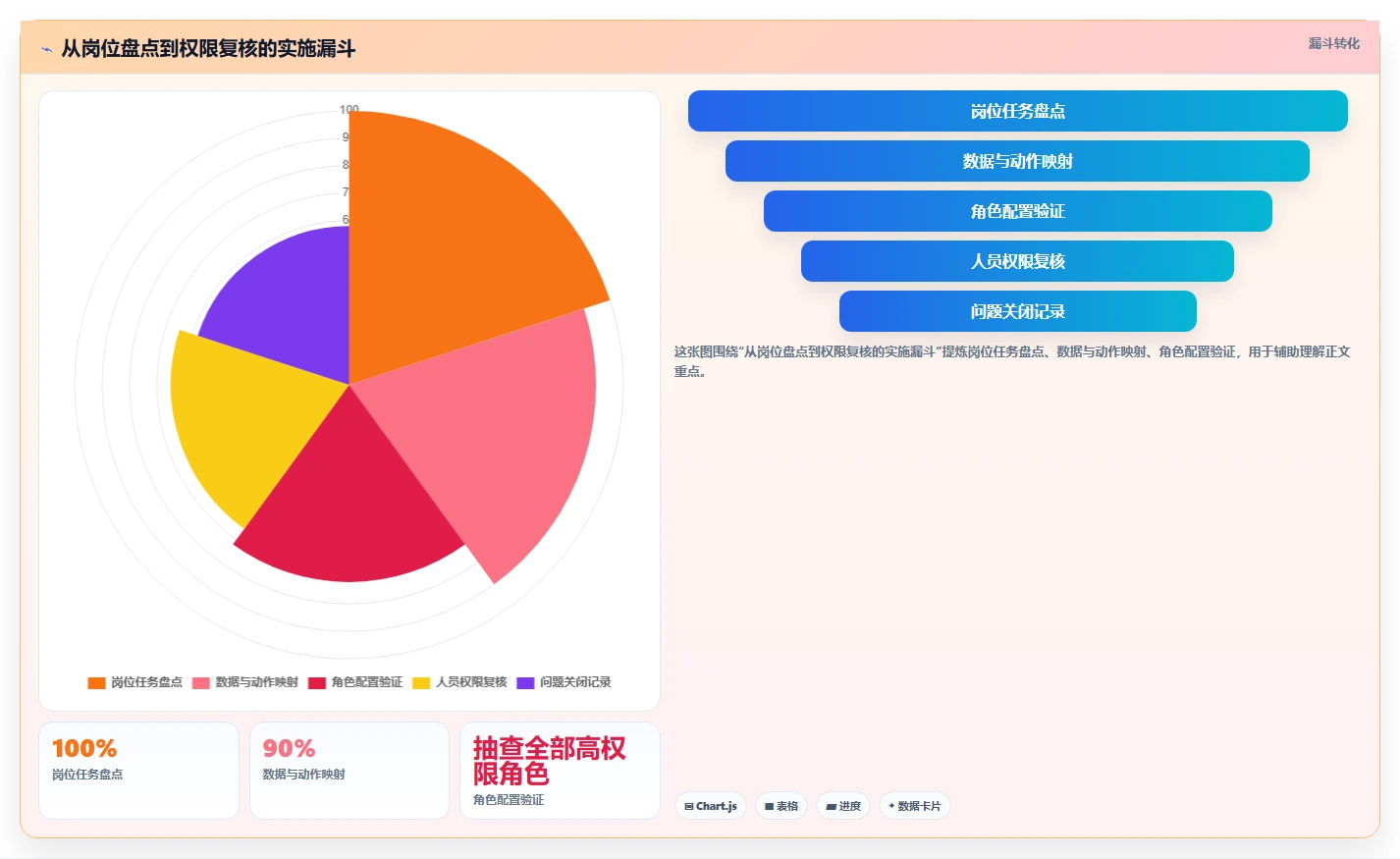Toggle the purple 问题关闭记录 legend swatch
This screenshot has width=1400, height=859.
[x=525, y=682]
